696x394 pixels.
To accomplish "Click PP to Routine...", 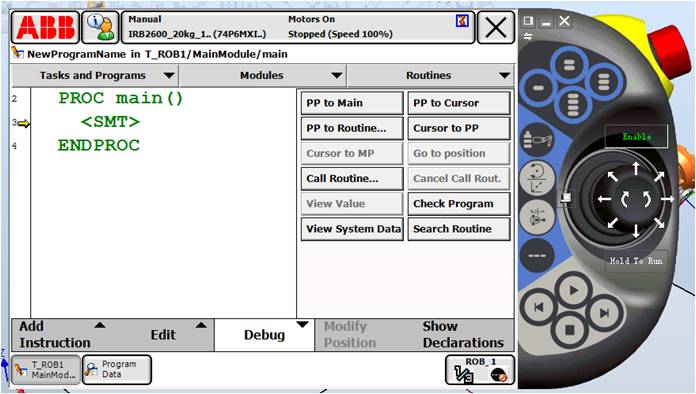I will pyautogui.click(x=352, y=128).
